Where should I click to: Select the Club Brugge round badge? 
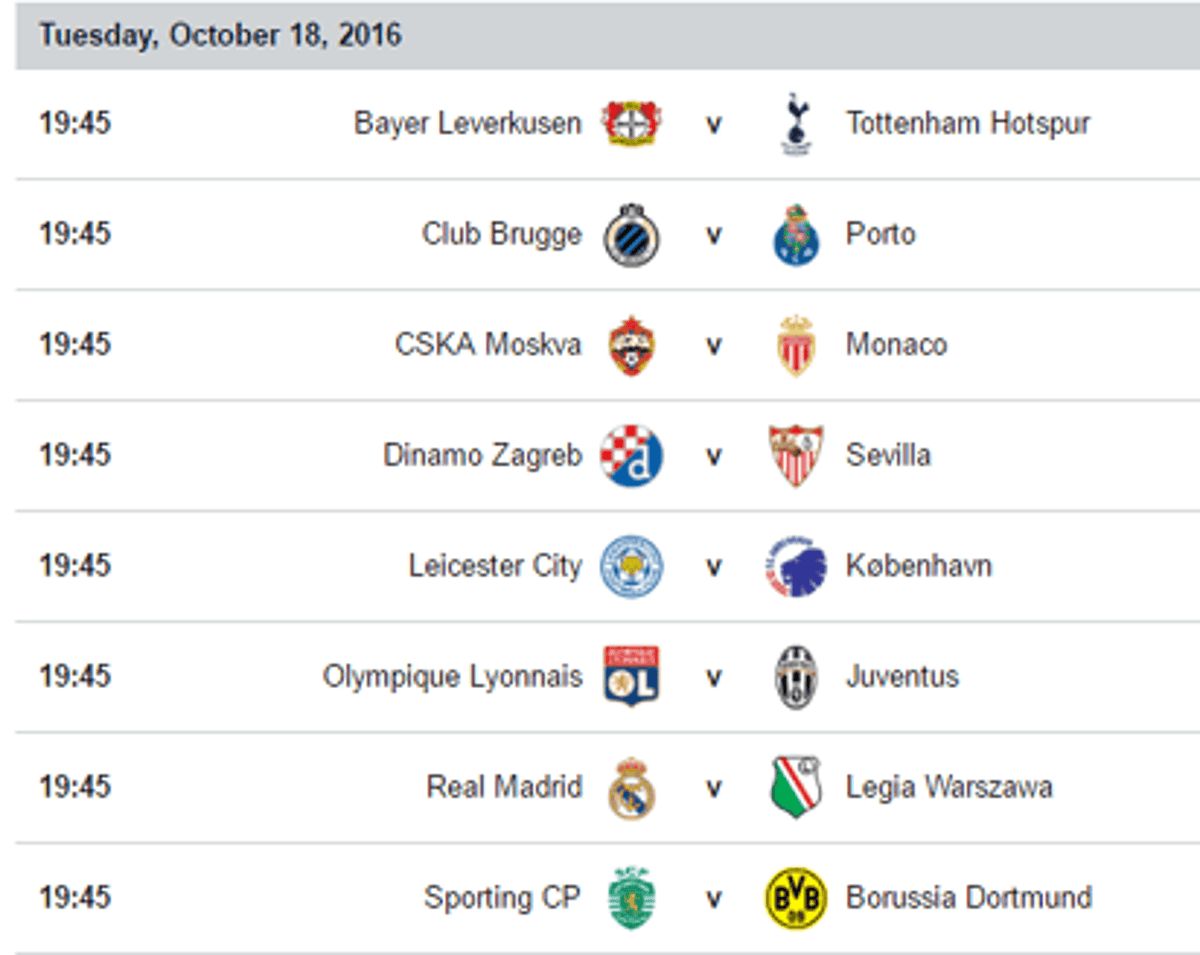631,235
